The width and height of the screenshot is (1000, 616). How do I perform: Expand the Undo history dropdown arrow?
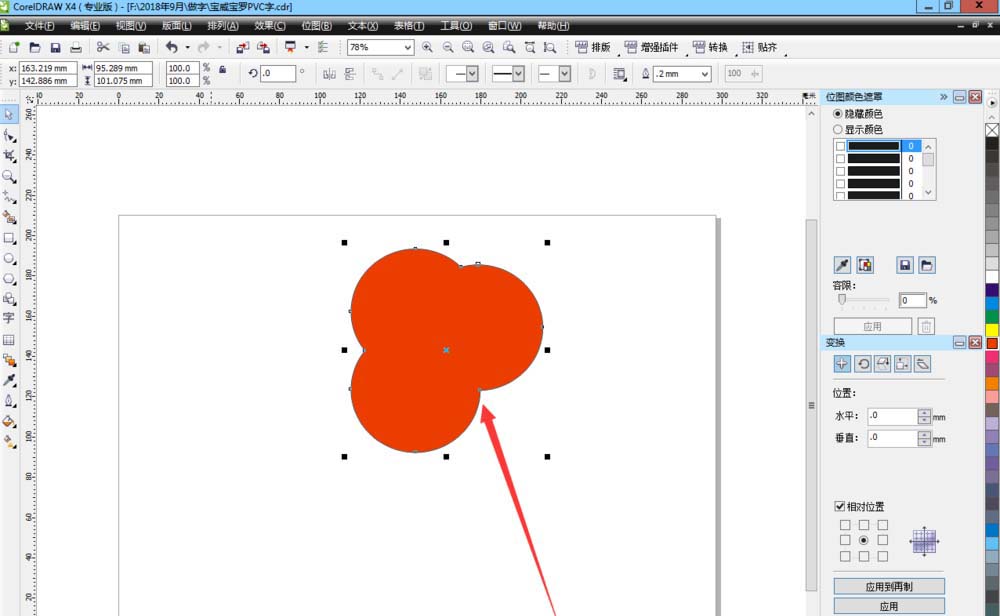click(187, 47)
